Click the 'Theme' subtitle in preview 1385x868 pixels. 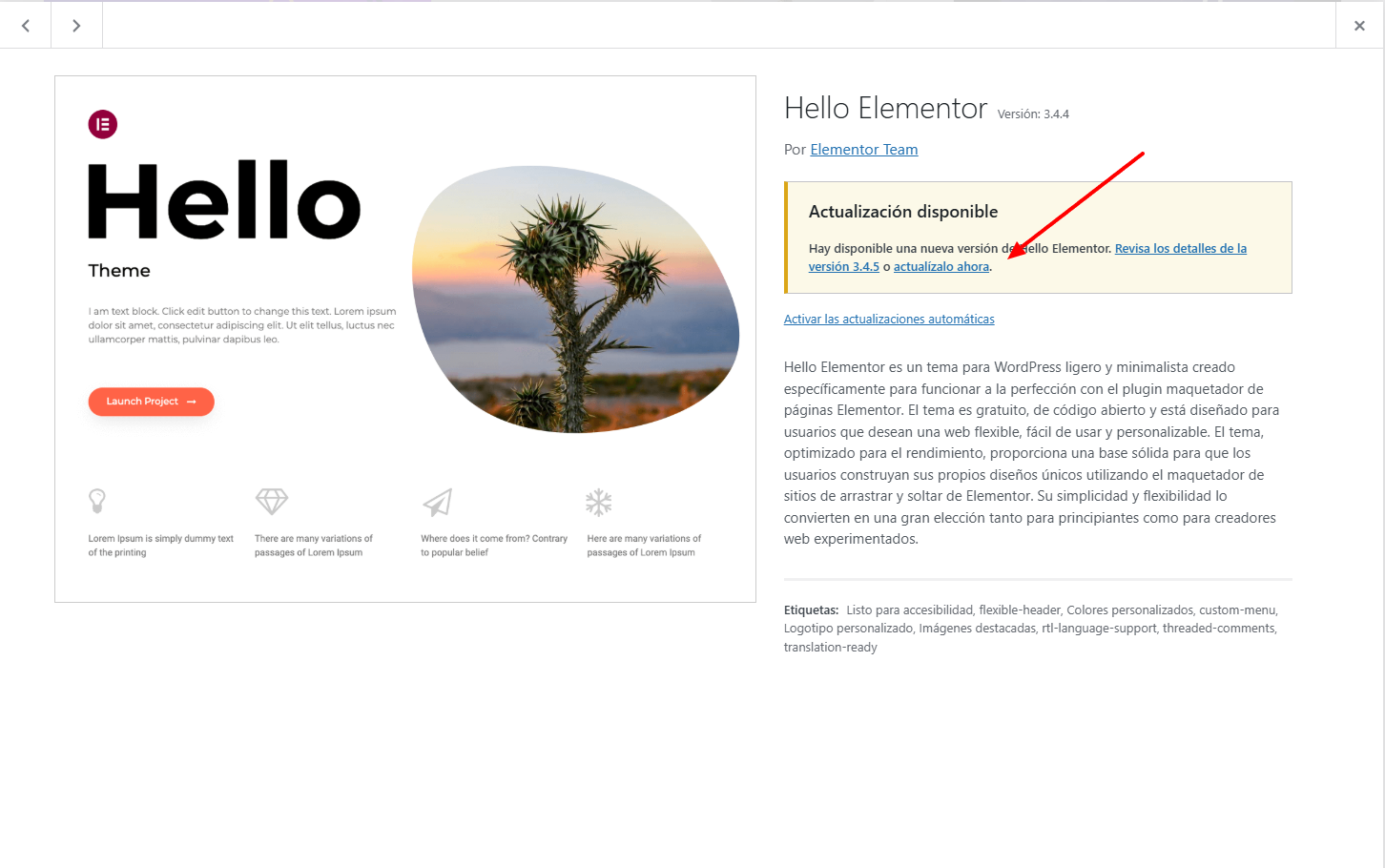pyautogui.click(x=119, y=271)
